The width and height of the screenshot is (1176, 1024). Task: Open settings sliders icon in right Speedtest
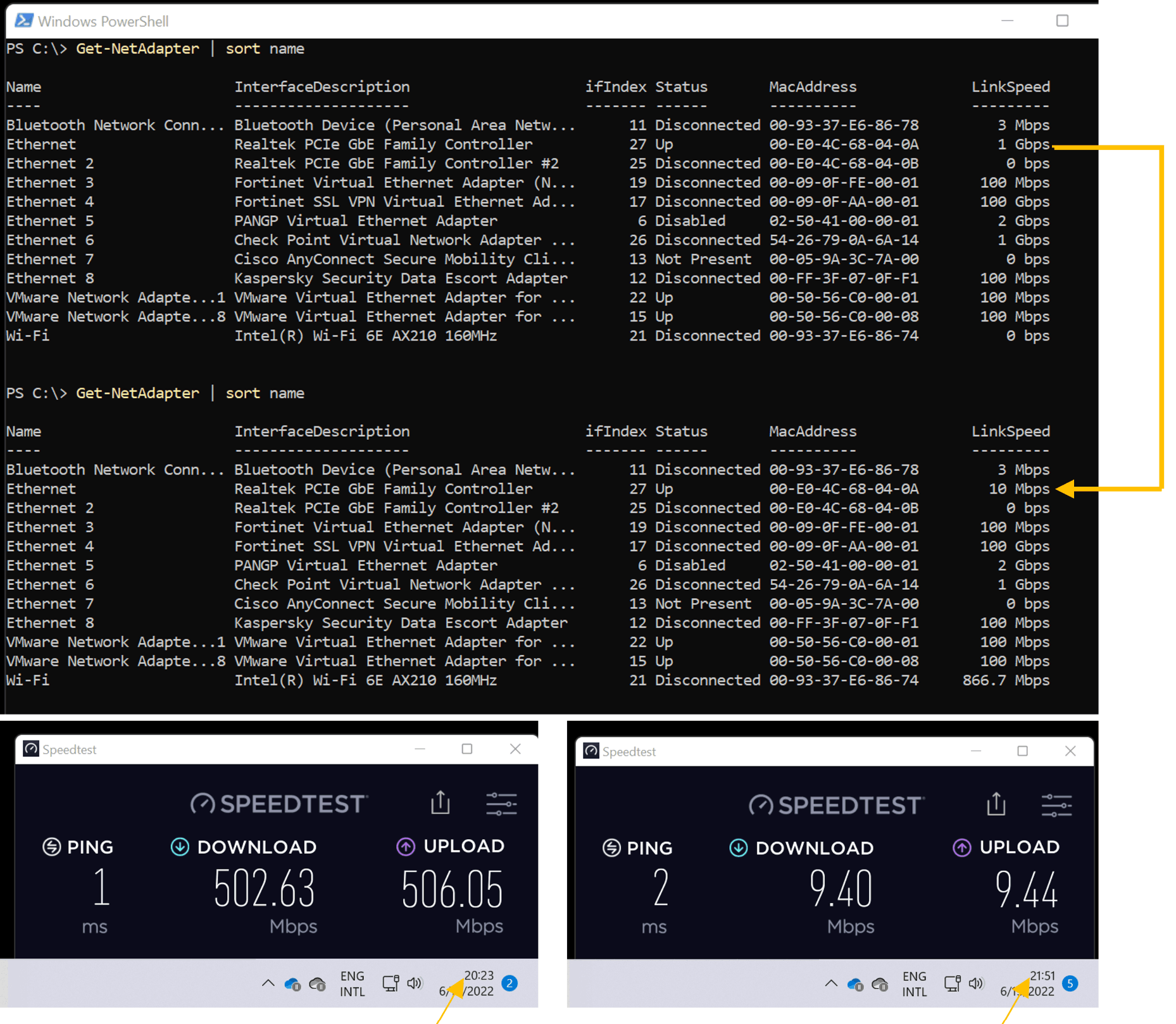coord(1056,805)
